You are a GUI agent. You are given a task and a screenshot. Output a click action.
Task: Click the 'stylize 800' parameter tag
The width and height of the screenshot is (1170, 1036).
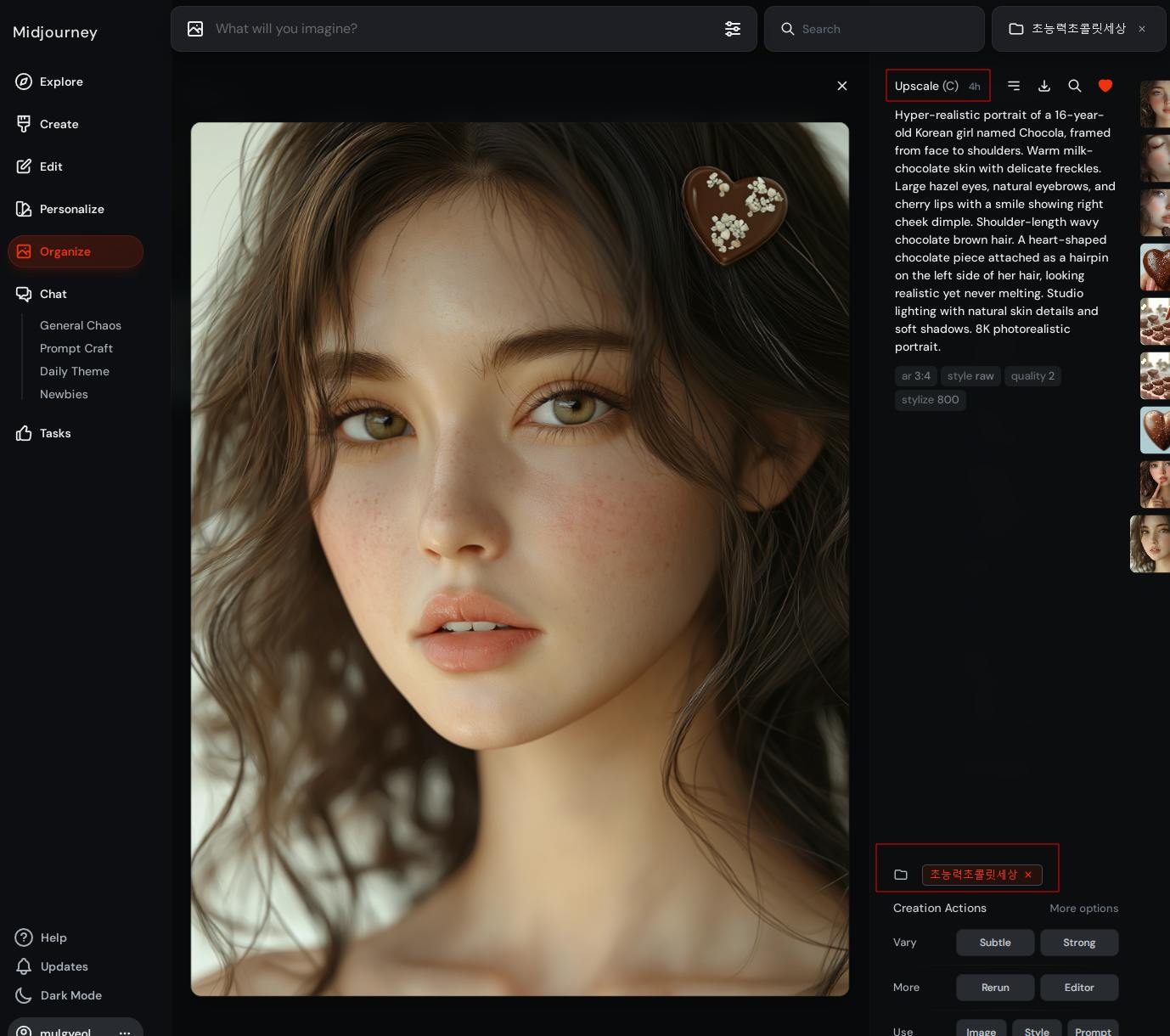point(931,400)
